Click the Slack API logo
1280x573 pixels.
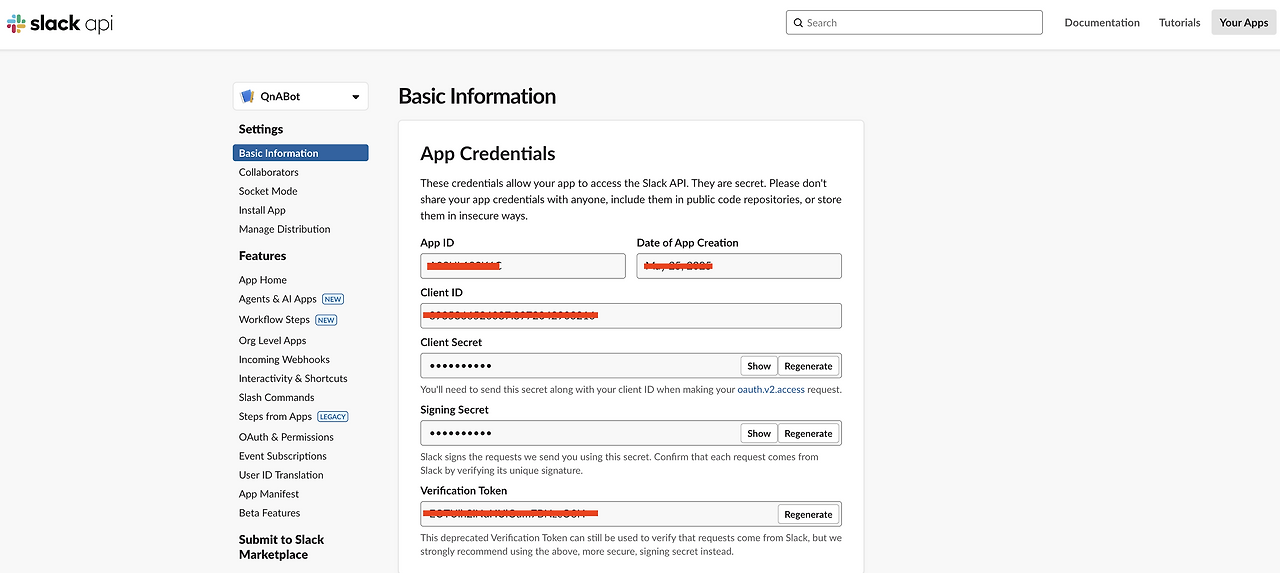[x=60, y=23]
